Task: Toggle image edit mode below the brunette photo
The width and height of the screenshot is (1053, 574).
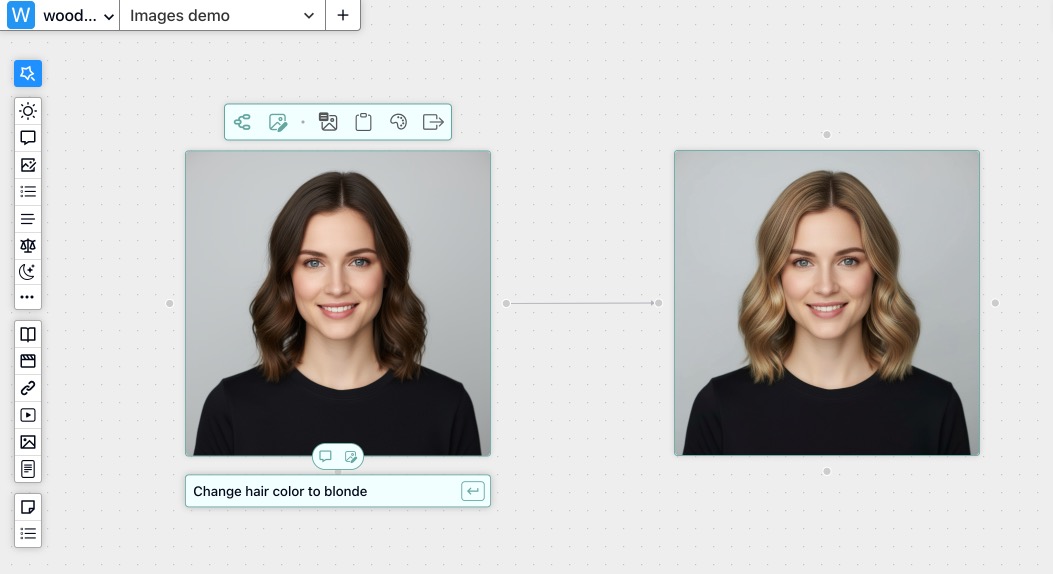Action: [x=351, y=456]
